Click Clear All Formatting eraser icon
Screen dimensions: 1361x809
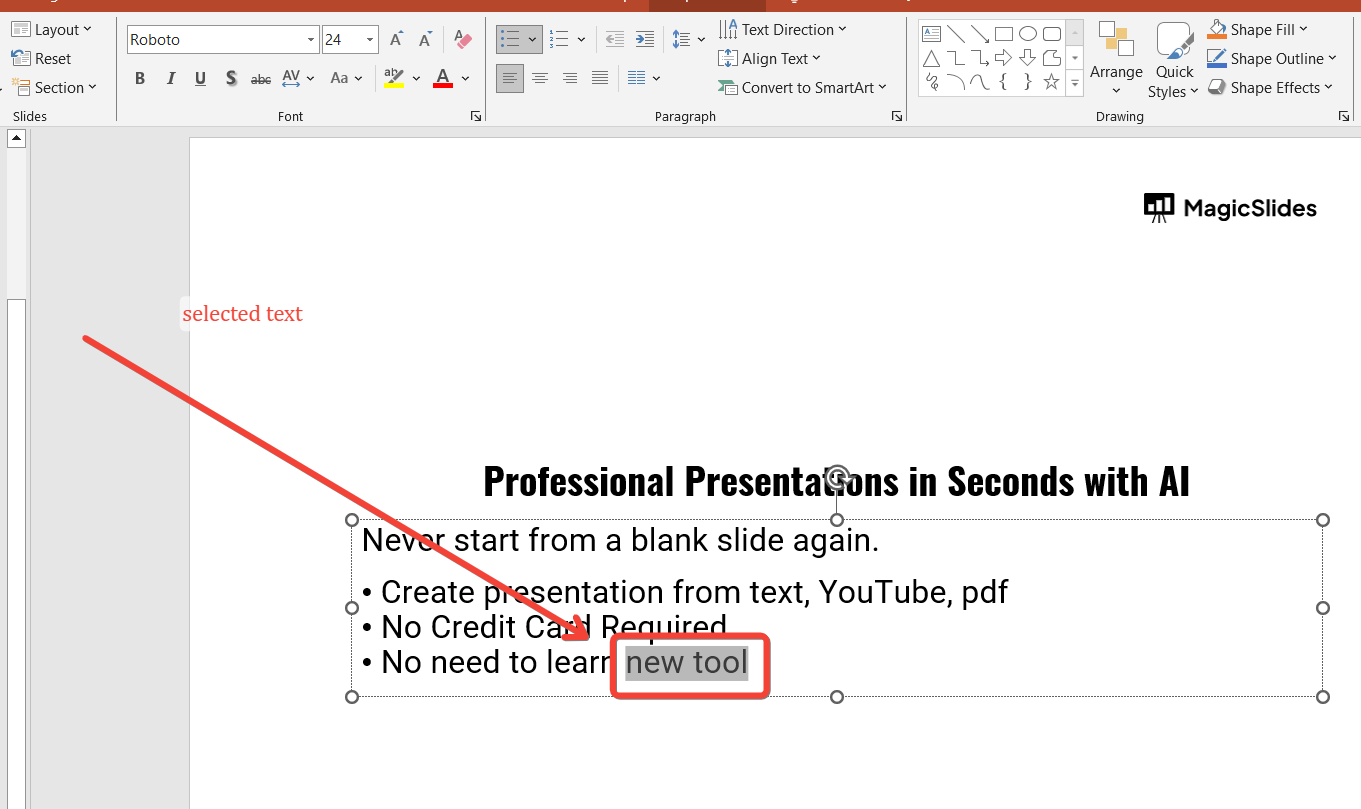[462, 40]
